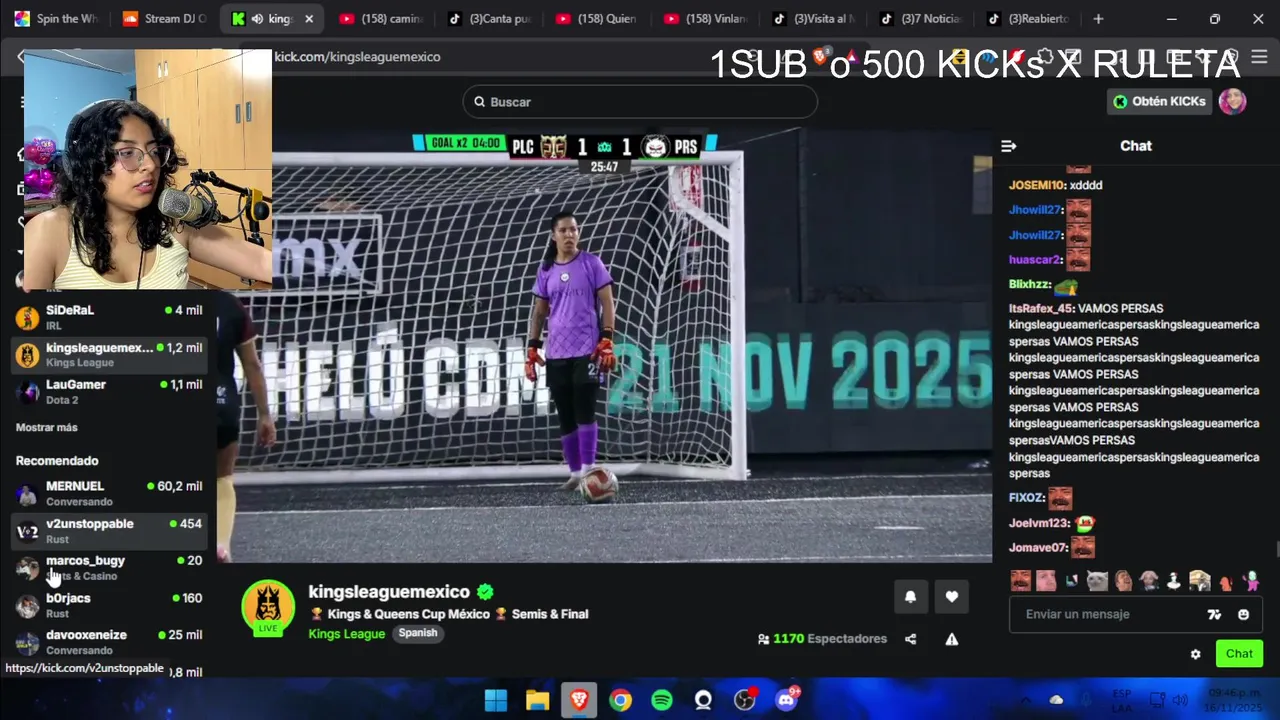
Task: Open 7TV emotes in chat input
Action: pyautogui.click(x=1214, y=615)
